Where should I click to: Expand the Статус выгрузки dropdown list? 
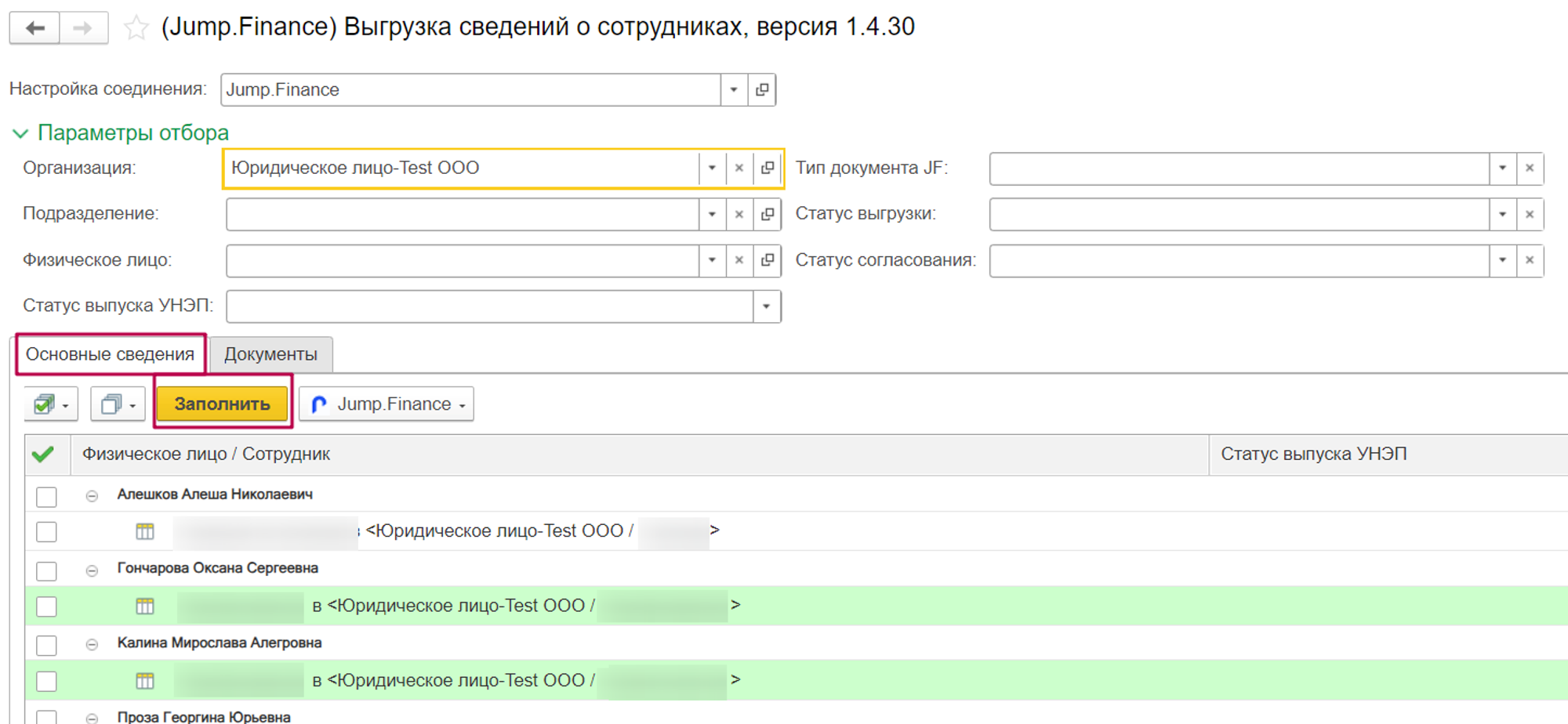tap(1501, 214)
